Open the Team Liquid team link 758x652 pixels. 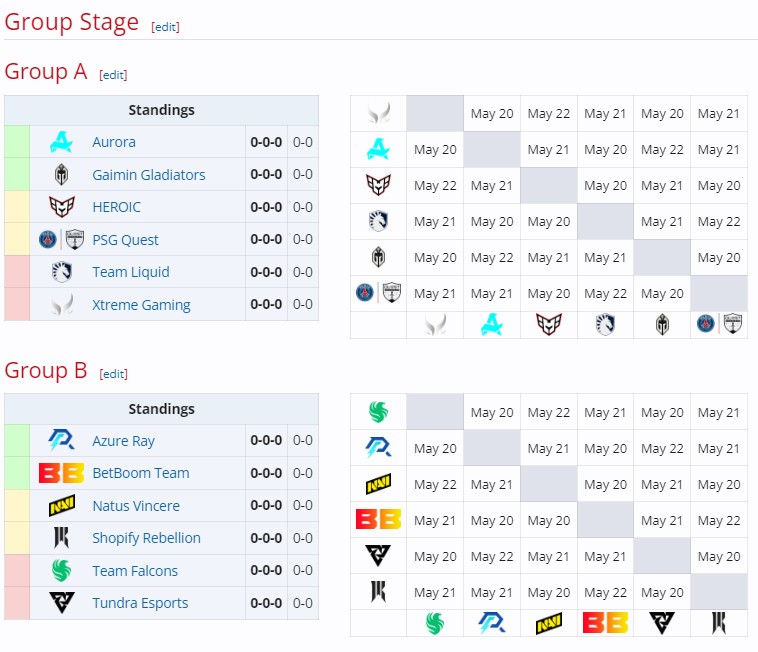(131, 272)
